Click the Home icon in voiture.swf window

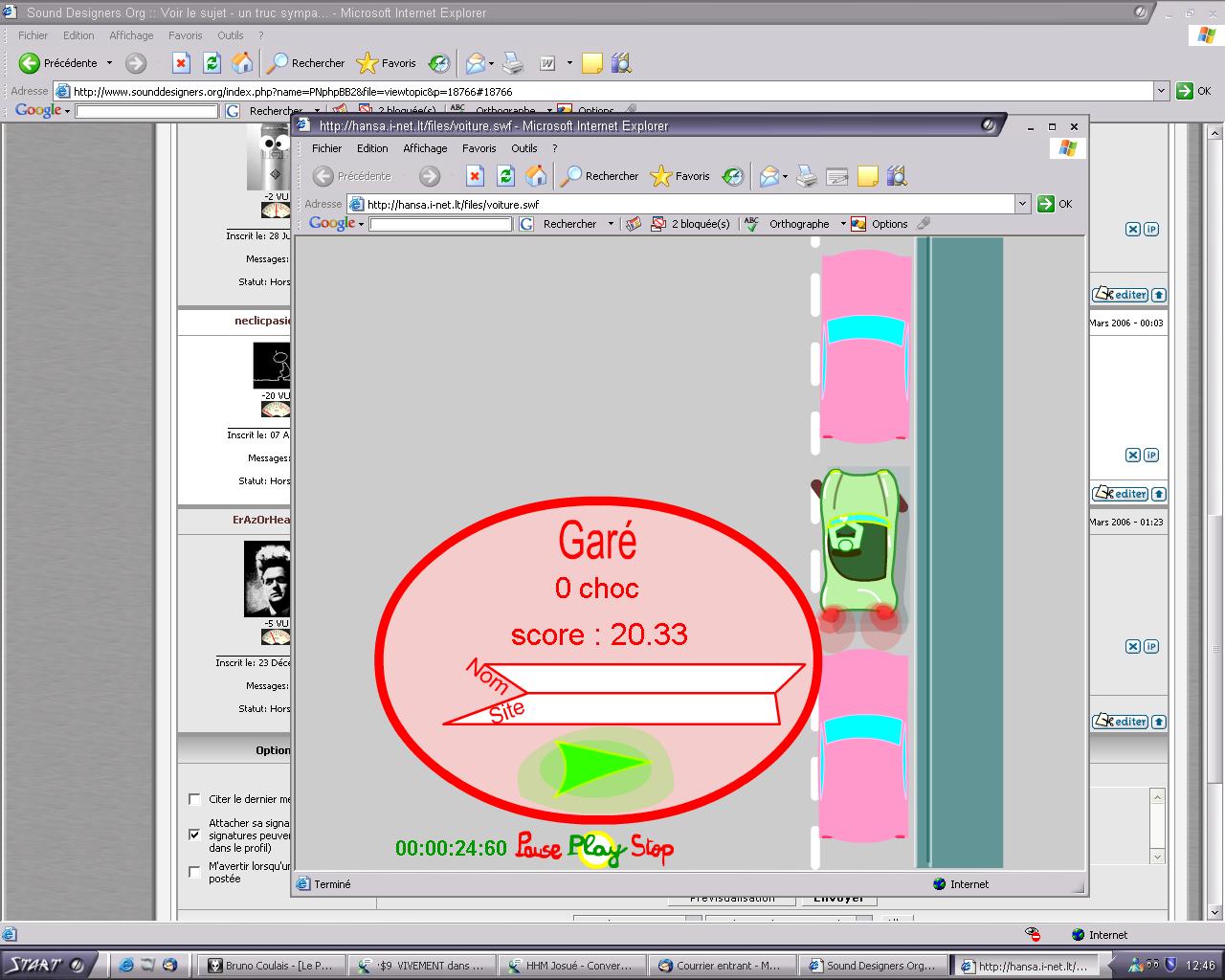pyautogui.click(x=536, y=176)
